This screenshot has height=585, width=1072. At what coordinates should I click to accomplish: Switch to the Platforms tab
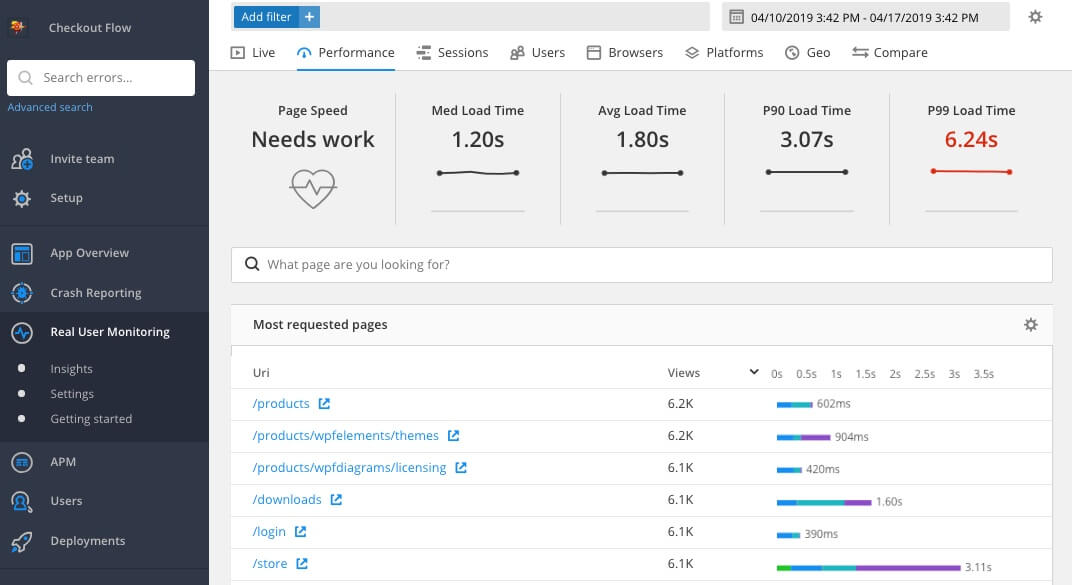pyautogui.click(x=724, y=53)
